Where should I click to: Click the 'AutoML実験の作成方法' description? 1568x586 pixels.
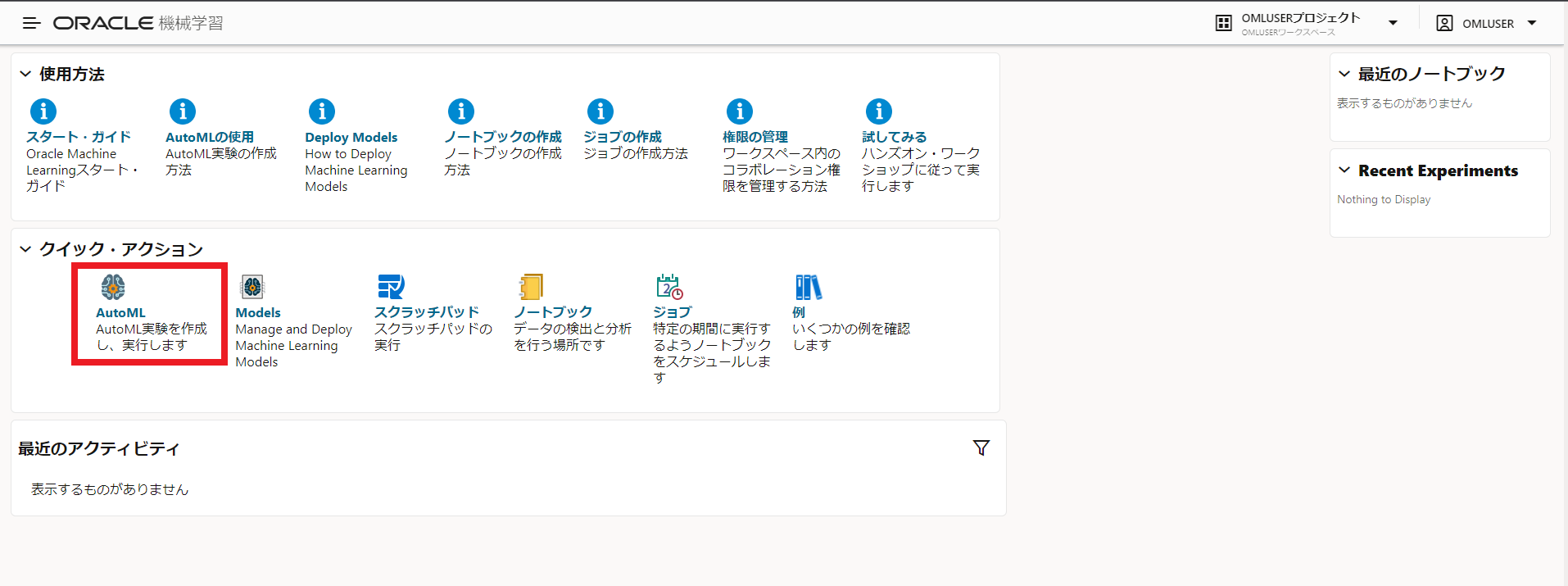[x=221, y=161]
